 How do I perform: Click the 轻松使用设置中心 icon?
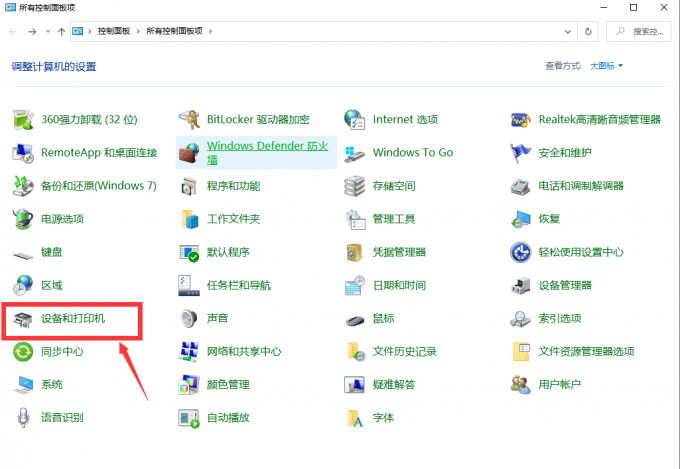coord(520,252)
